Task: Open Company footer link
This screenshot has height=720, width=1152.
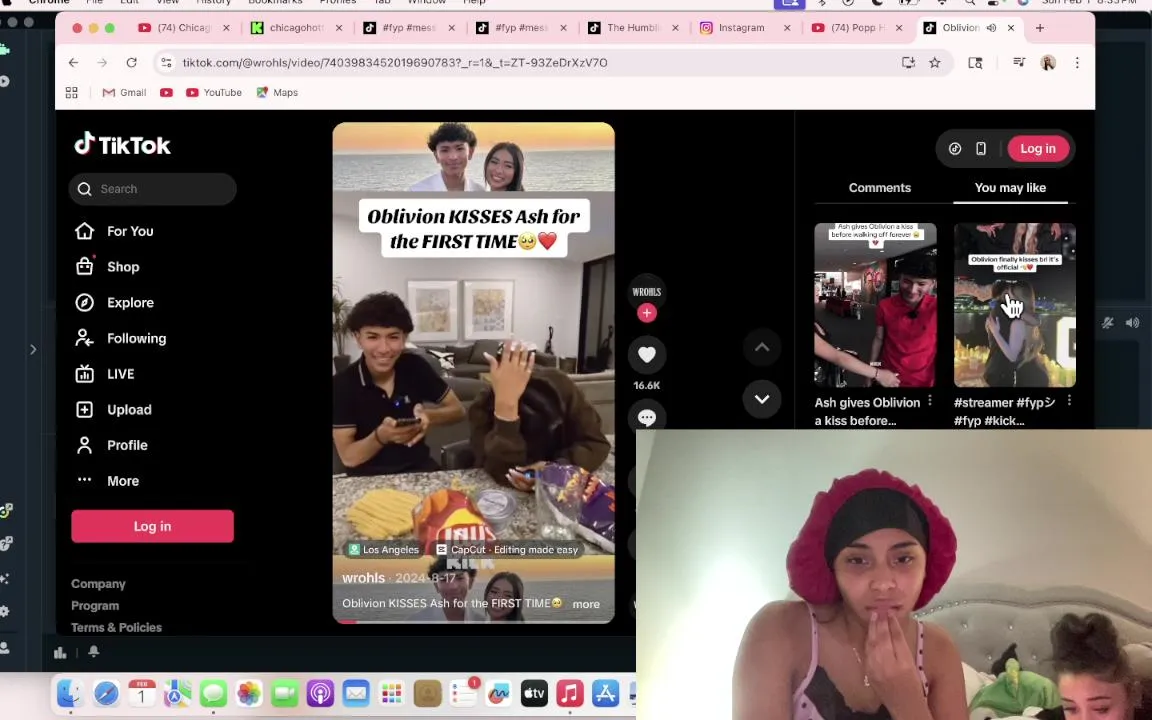Action: pos(98,584)
